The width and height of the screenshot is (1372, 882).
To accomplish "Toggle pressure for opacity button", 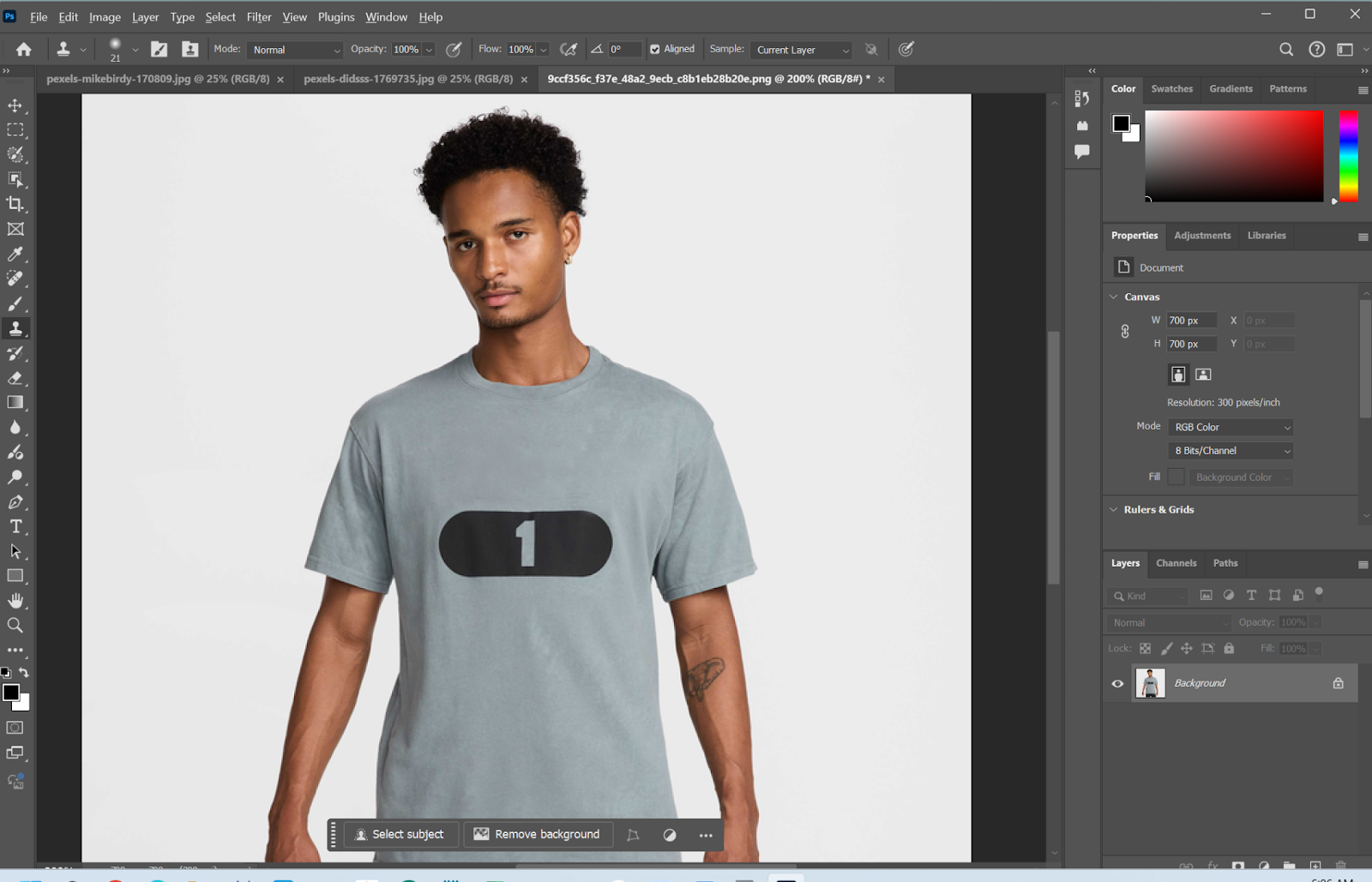I will pos(454,50).
